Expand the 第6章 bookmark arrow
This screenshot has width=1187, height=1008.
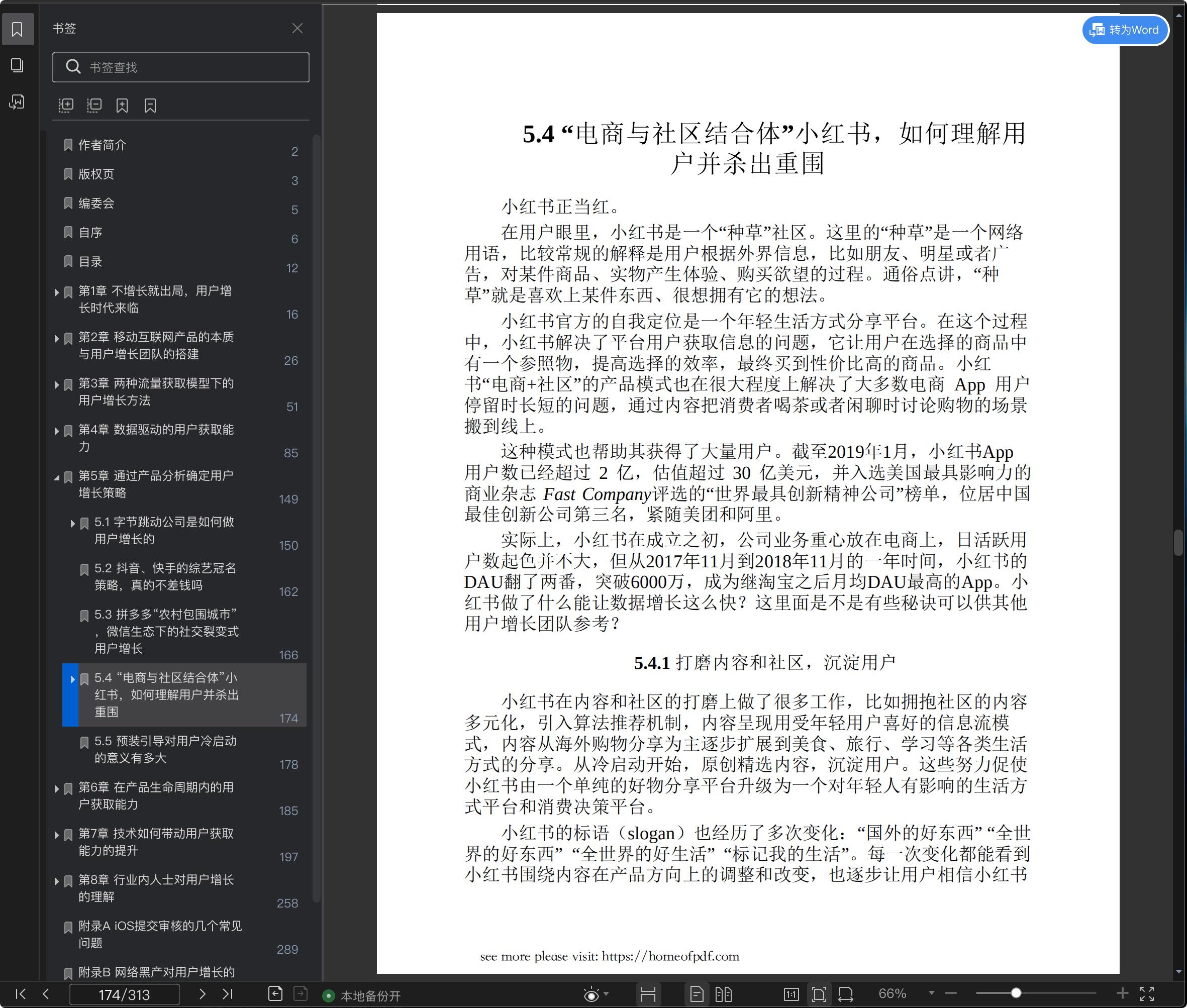(57, 789)
